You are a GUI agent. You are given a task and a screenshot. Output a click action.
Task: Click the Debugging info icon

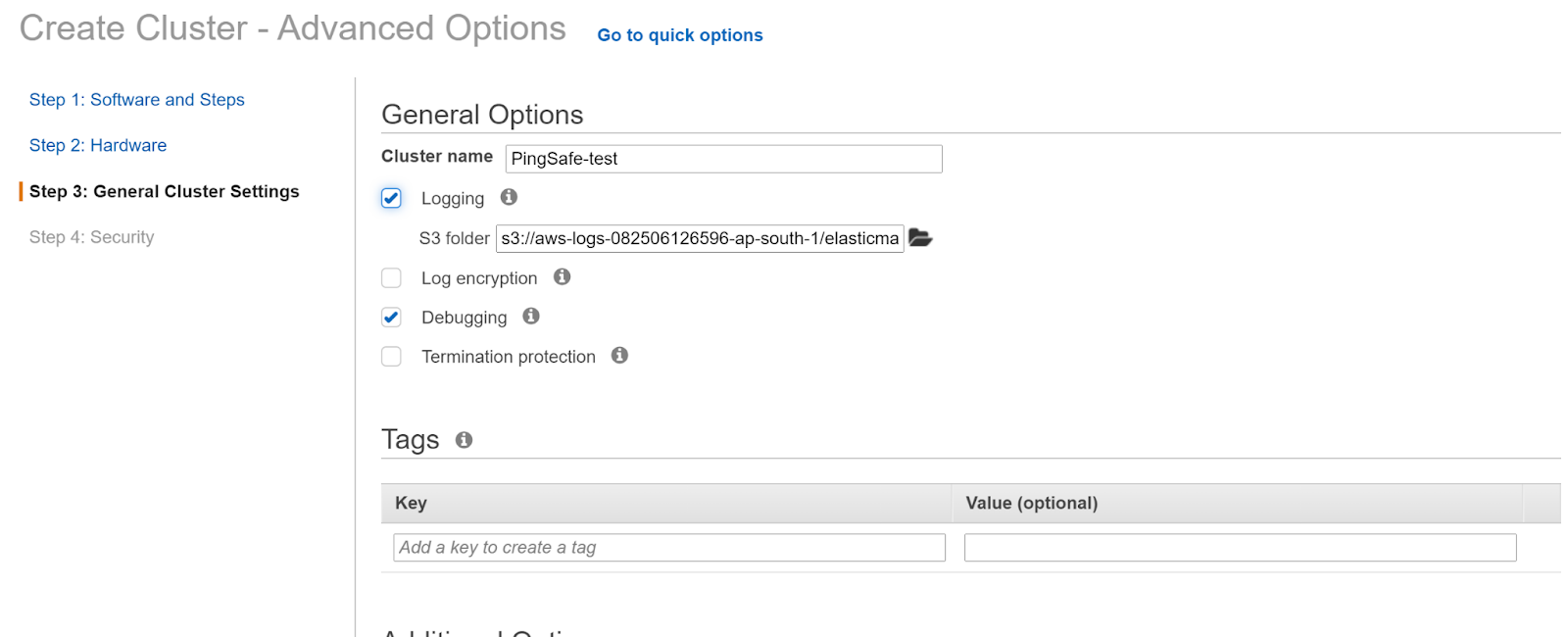pos(531,316)
